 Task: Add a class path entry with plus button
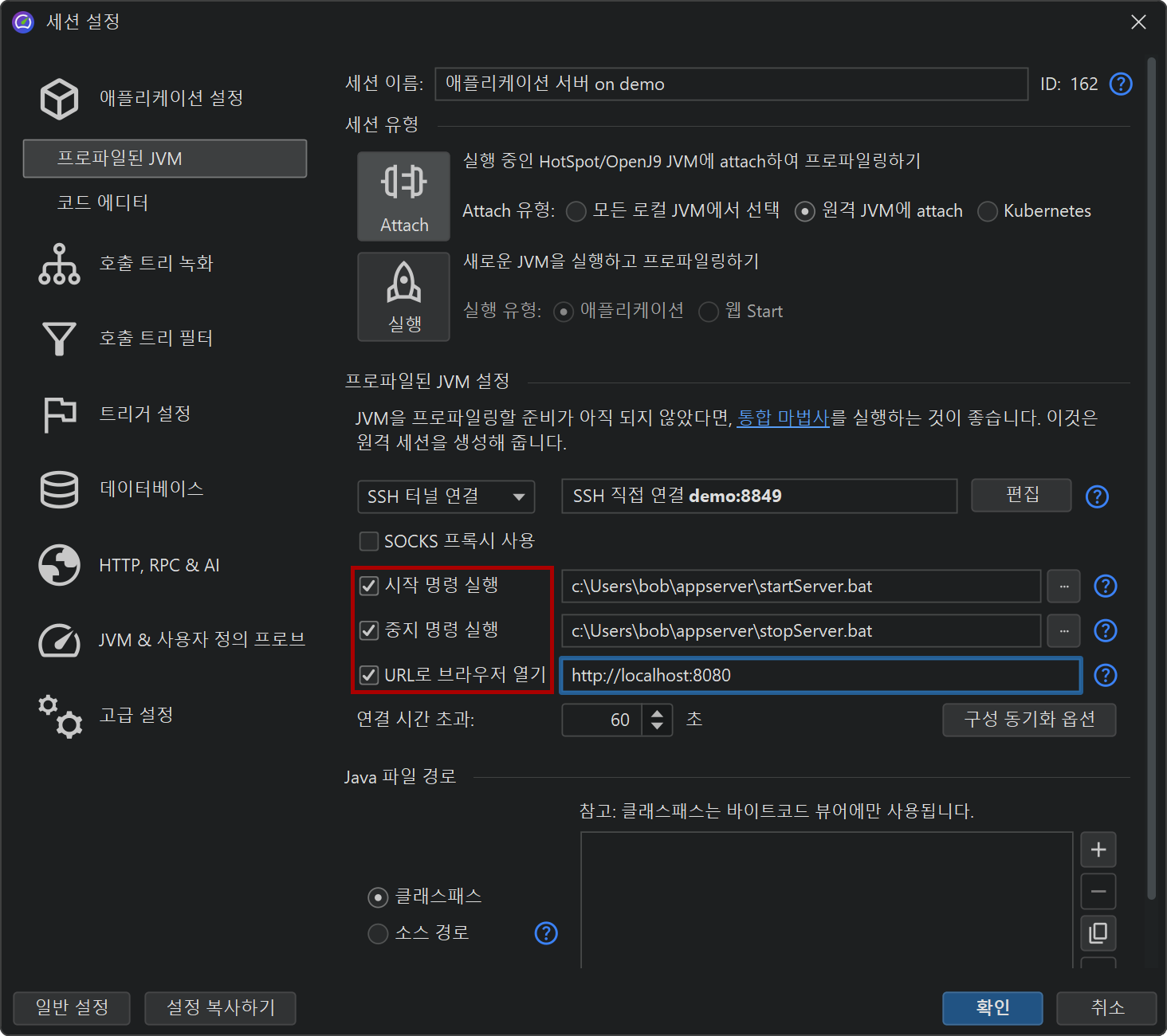coord(1098,850)
